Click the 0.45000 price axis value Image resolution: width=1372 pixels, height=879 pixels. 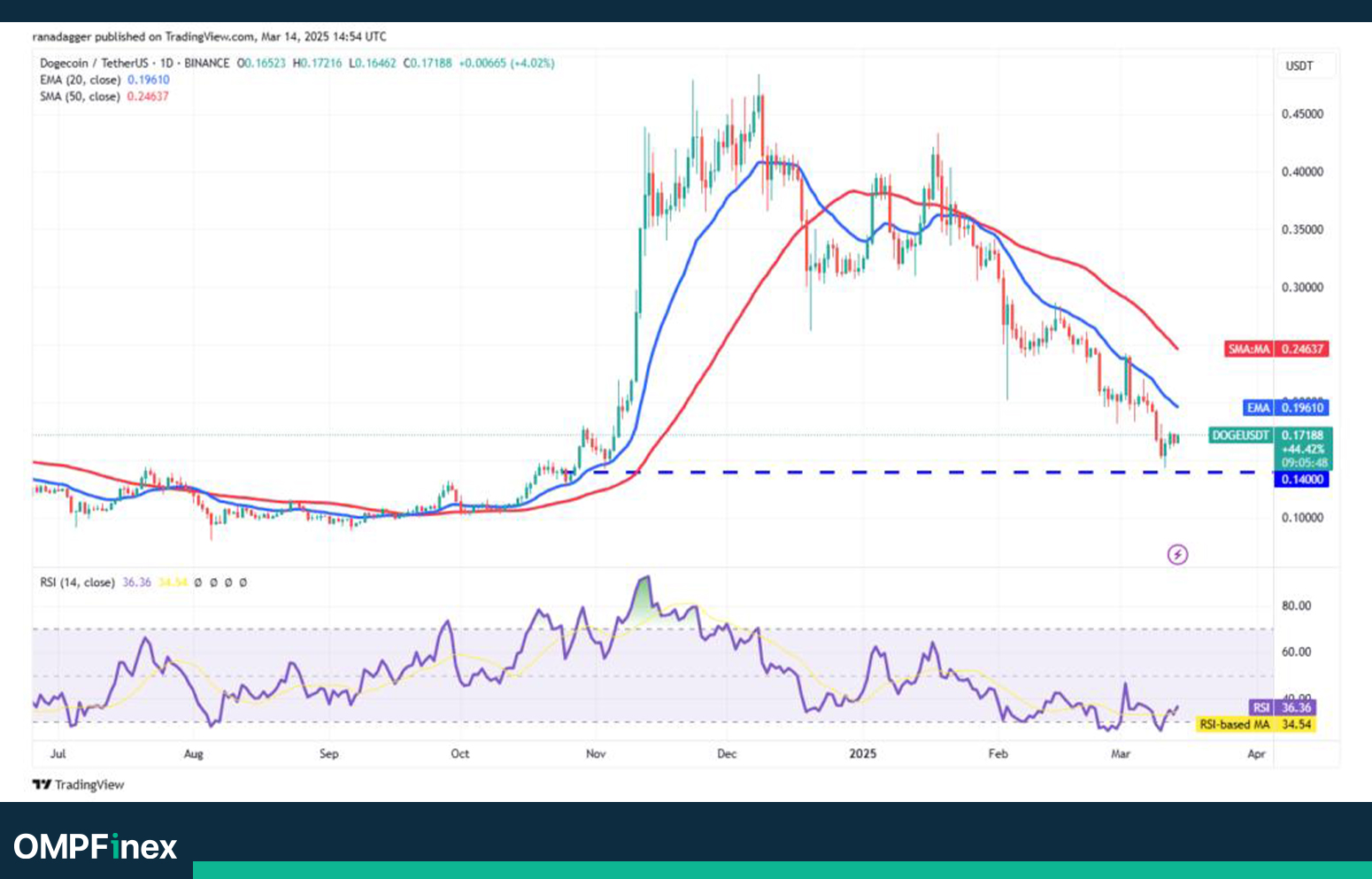[x=1302, y=114]
